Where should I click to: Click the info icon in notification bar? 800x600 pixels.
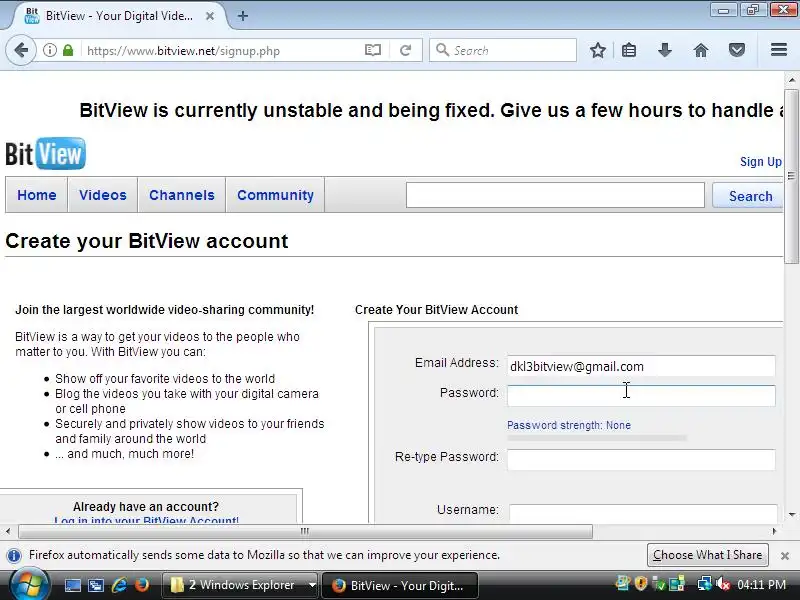click(x=14, y=556)
